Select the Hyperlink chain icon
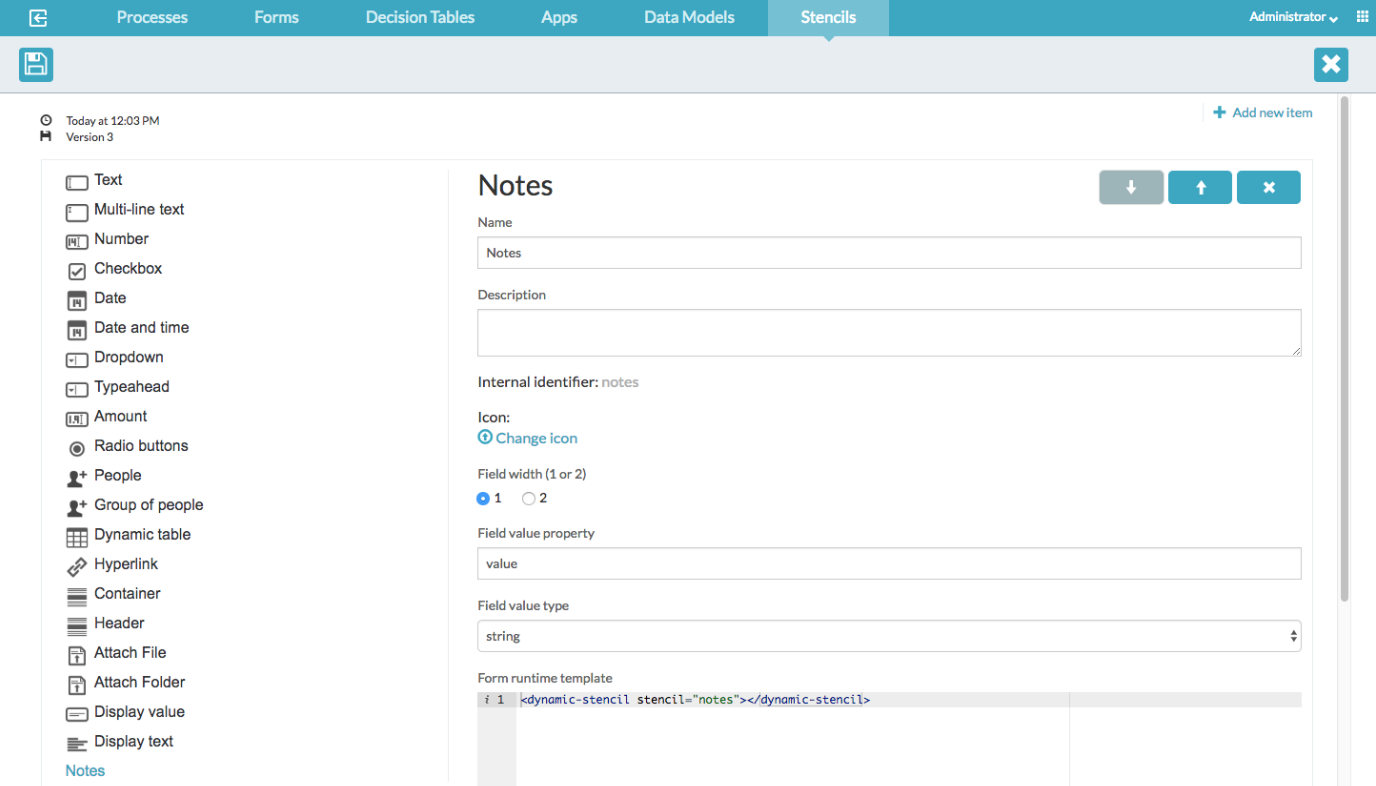The width and height of the screenshot is (1376, 786). (x=77, y=567)
